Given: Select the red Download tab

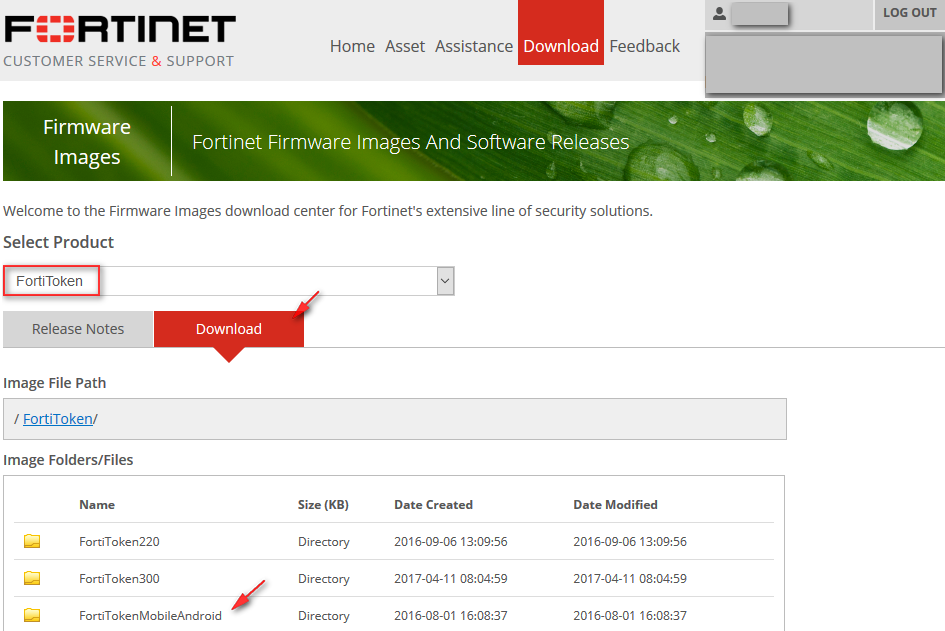Looking at the screenshot, I should pyautogui.click(x=229, y=329).
